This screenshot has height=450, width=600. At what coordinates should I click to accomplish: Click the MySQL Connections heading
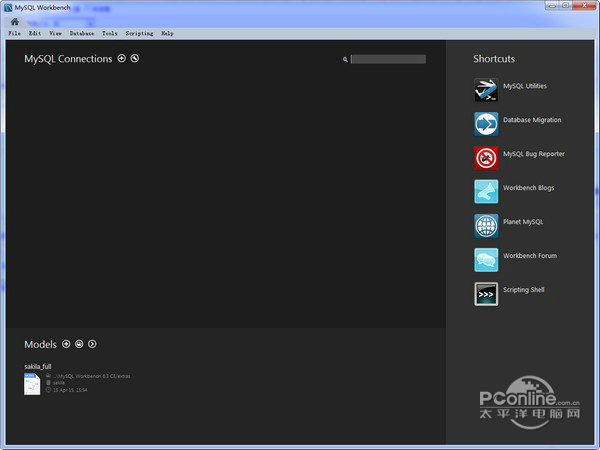point(68,59)
